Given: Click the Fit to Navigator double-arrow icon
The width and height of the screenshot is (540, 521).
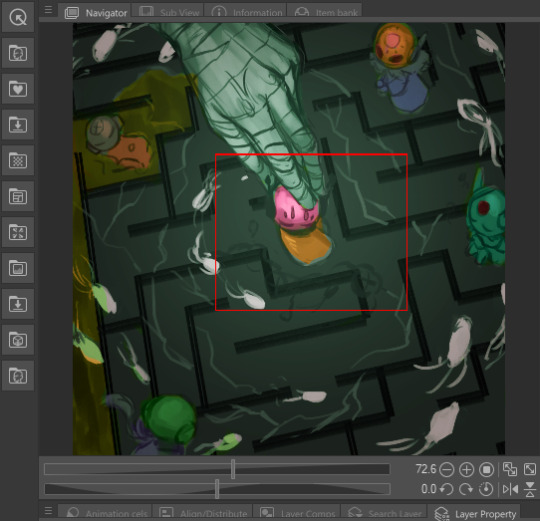Looking at the screenshot, I should coord(510,469).
